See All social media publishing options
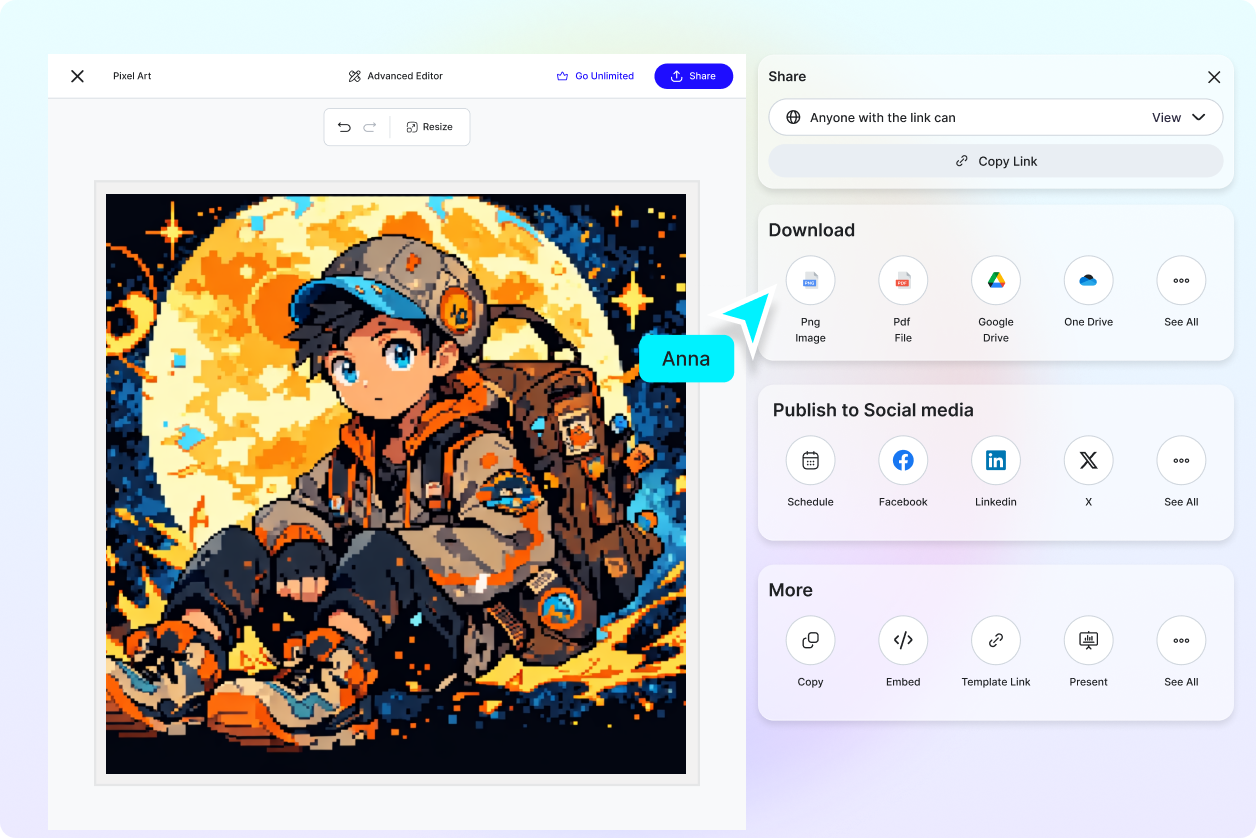The width and height of the screenshot is (1256, 838). pyautogui.click(x=1181, y=461)
